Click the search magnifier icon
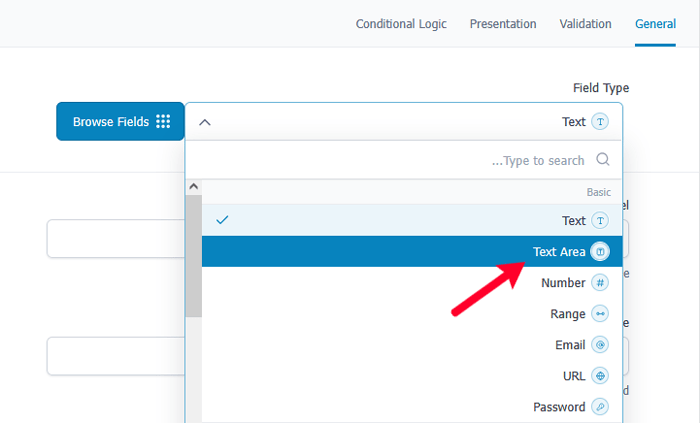 603,160
